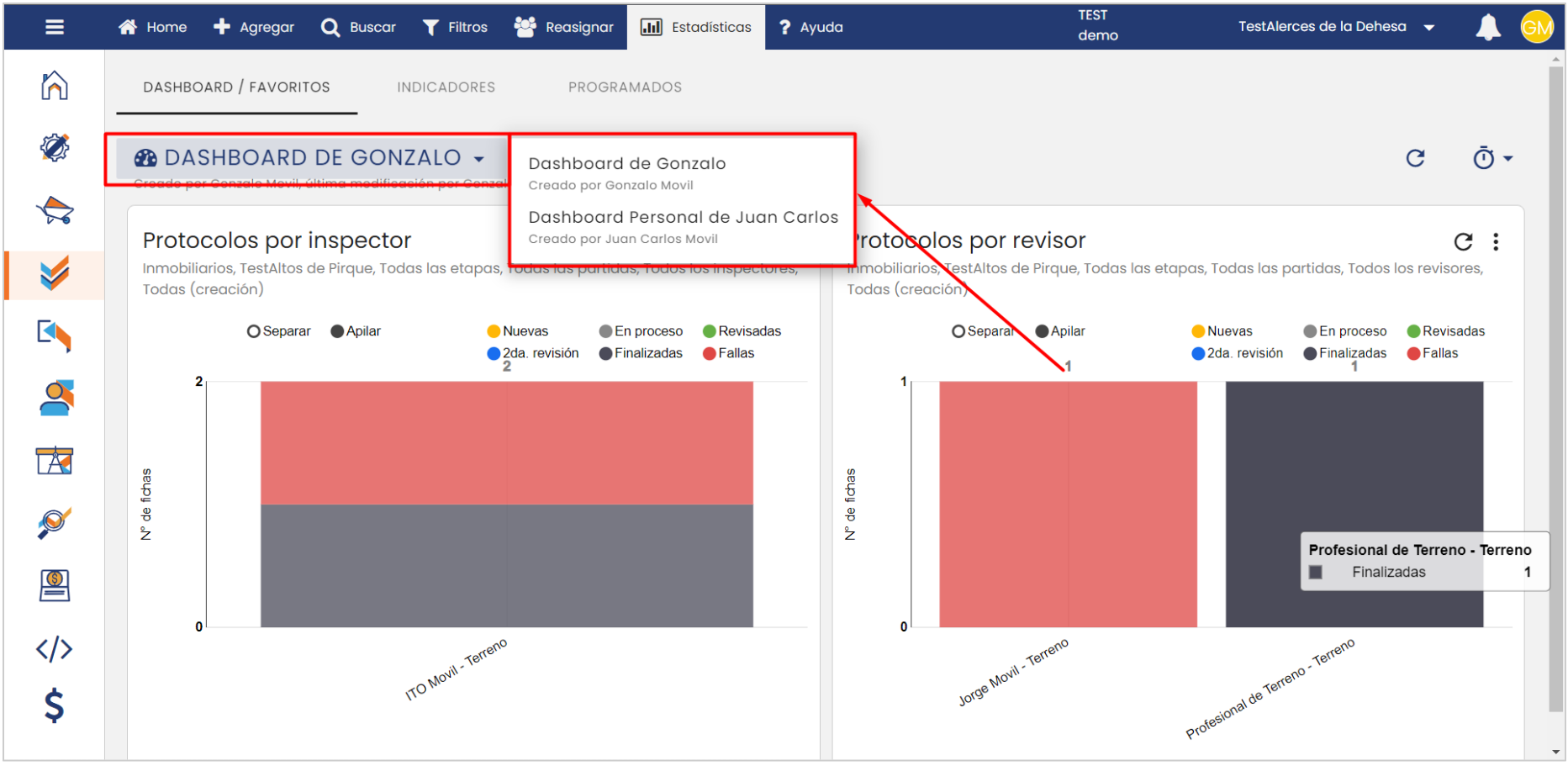Image resolution: width=1568 pixels, height=766 pixels.
Task: Select Apilar in the inspector chart
Action: tap(338, 331)
